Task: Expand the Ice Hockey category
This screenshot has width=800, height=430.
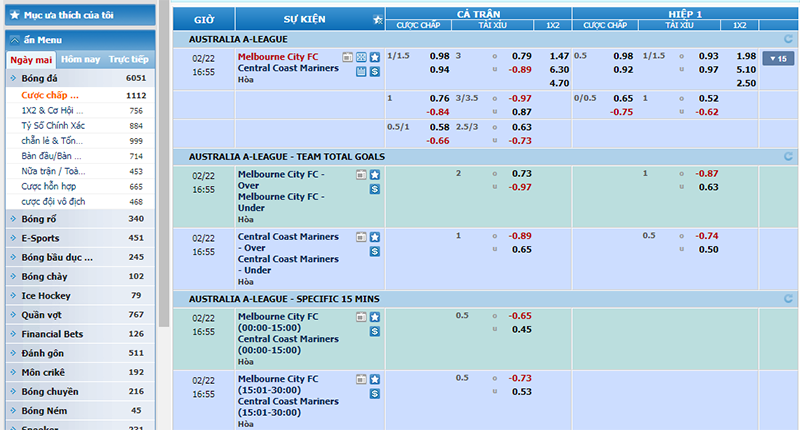Action: [x=80, y=296]
